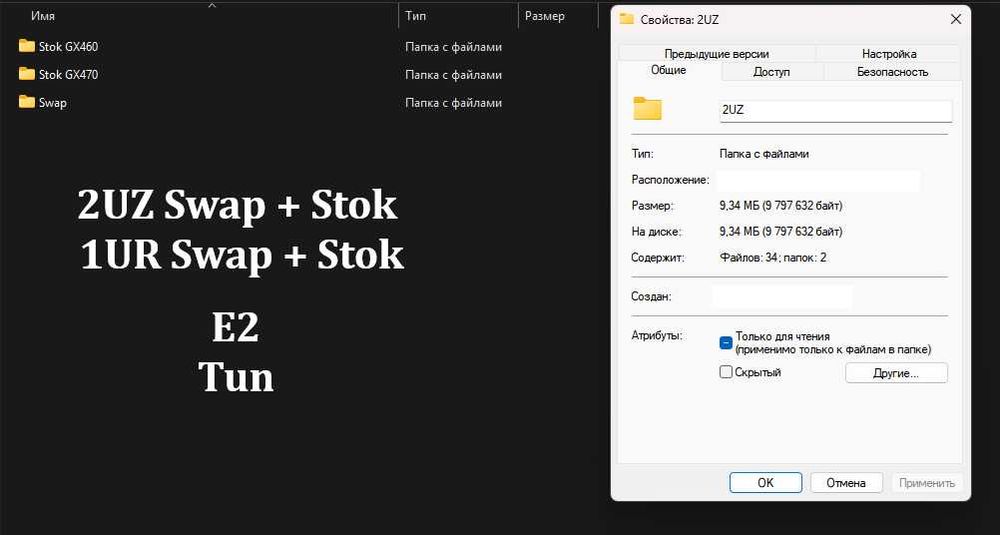
Task: Select the Swap folder name
Action: coord(52,103)
